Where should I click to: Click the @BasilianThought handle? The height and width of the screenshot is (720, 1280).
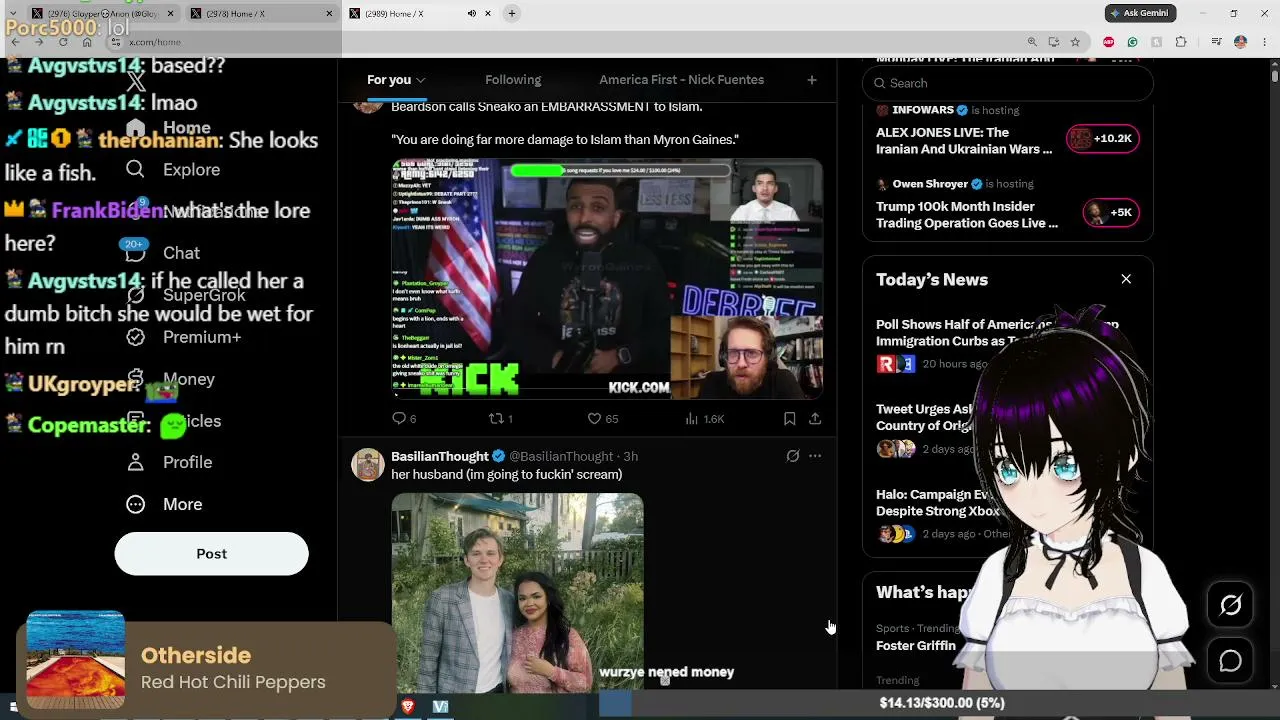pos(561,456)
